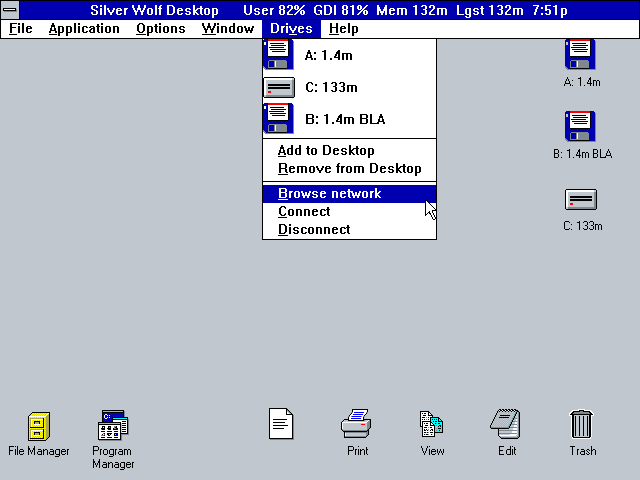The image size is (640, 480).
Task: Open the Program Manager icon
Action: point(112,427)
